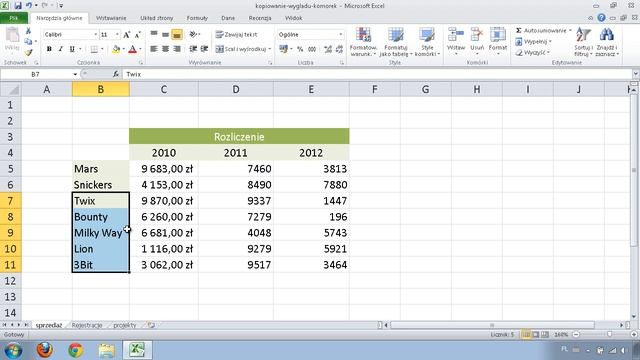The height and width of the screenshot is (360, 640).
Task: Open Formatuj jako tabelę gallery
Action: pyautogui.click(x=396, y=42)
